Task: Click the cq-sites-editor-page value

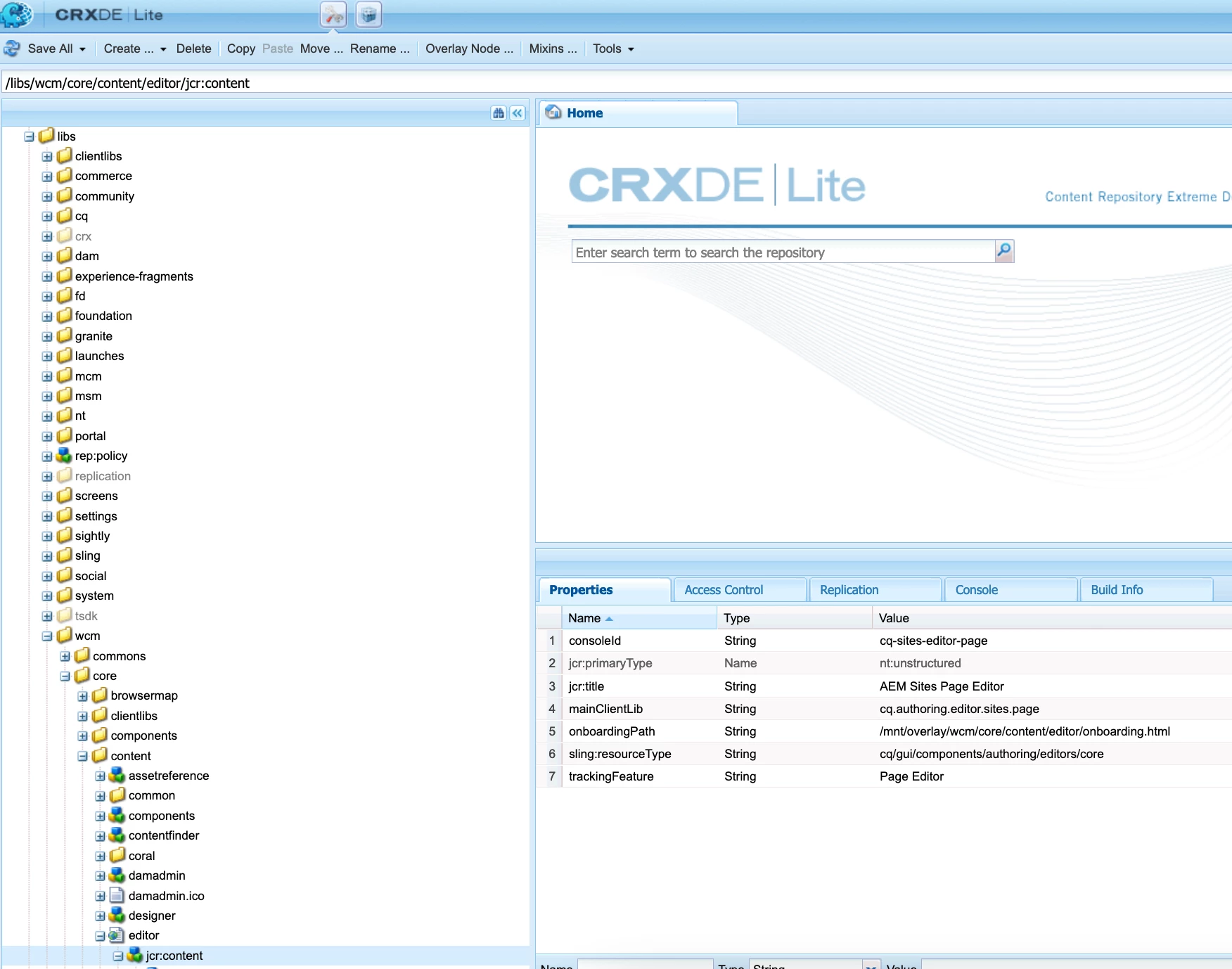Action: point(933,641)
